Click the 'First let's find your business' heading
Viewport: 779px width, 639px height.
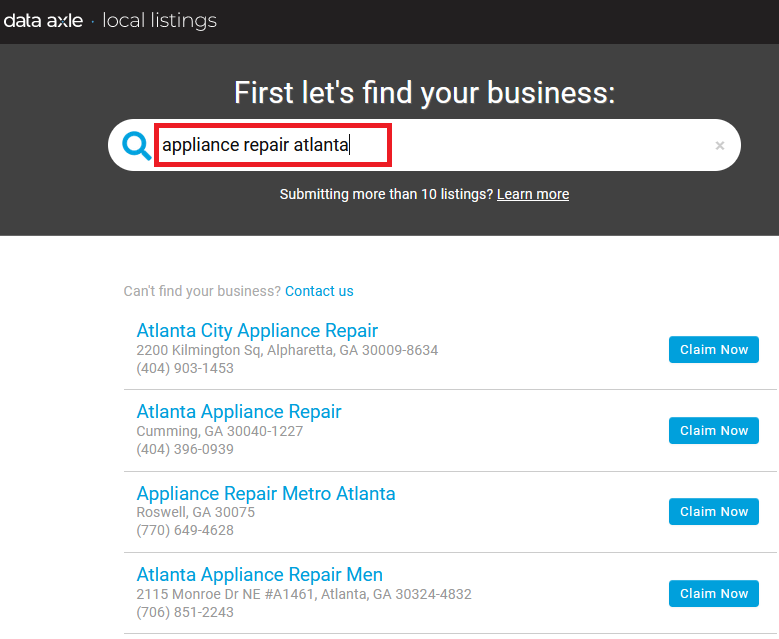(x=424, y=93)
